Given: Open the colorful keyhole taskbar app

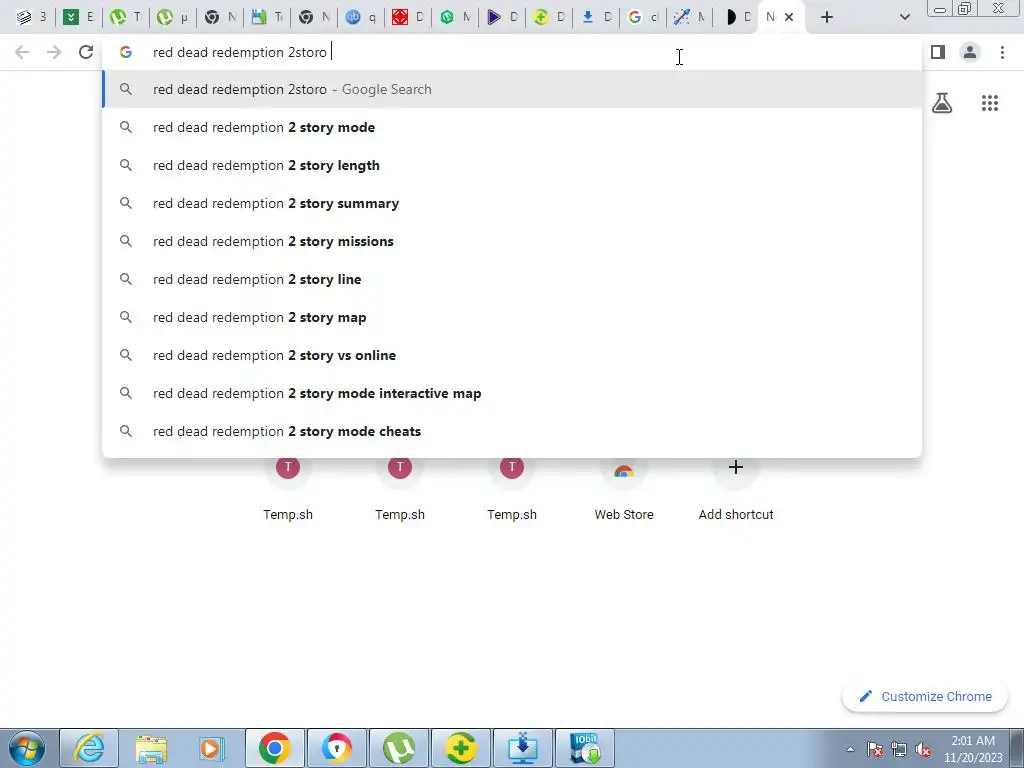Looking at the screenshot, I should [336, 748].
